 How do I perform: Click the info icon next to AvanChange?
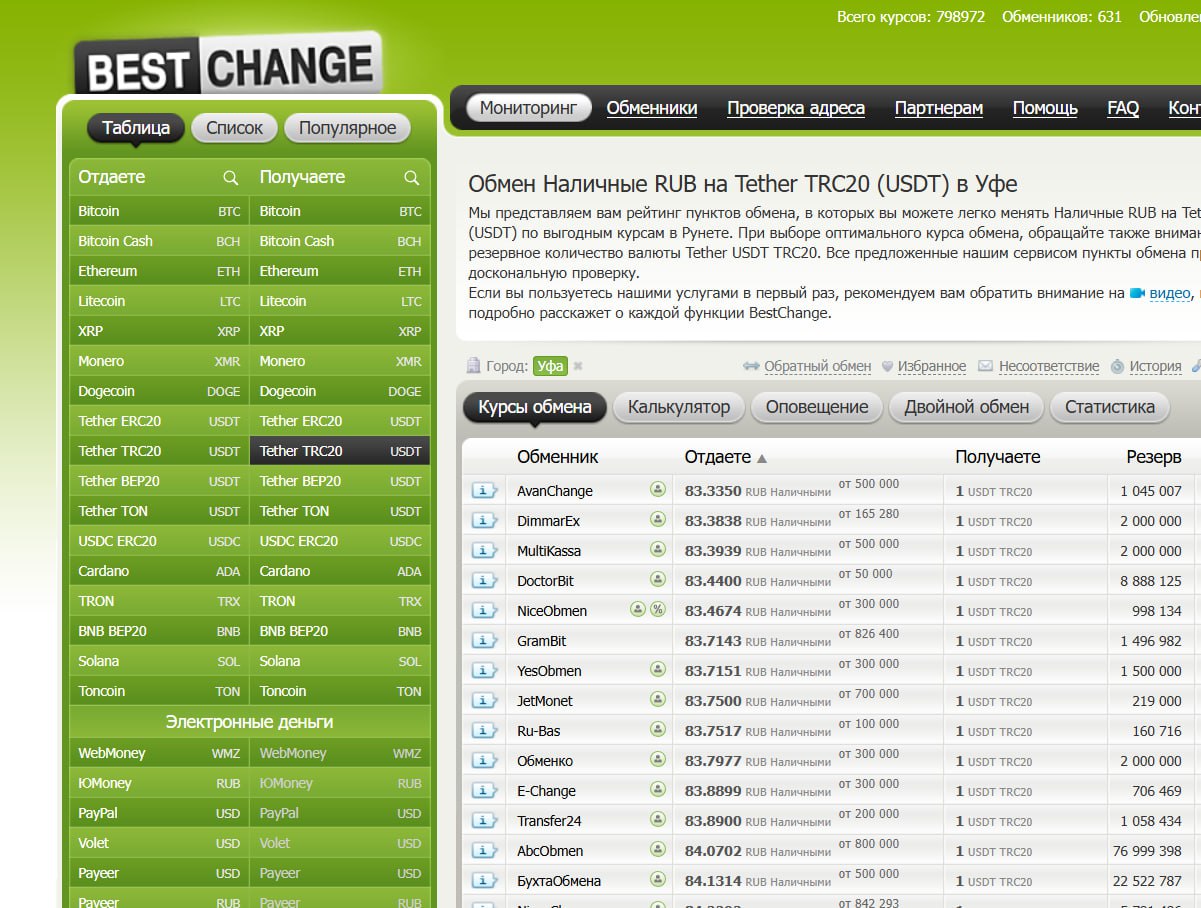click(x=484, y=490)
